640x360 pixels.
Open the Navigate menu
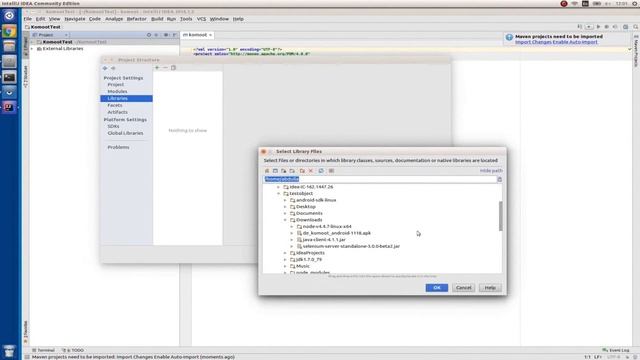click(75, 19)
